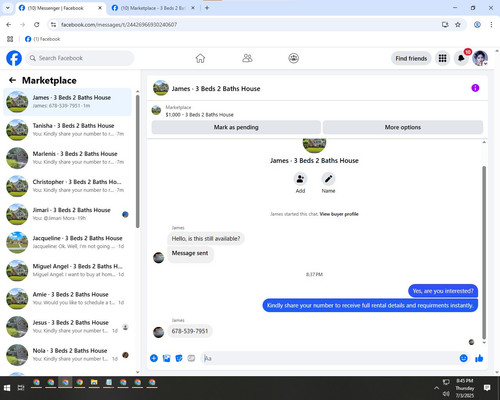Open Christopher conversation in list

[67, 186]
